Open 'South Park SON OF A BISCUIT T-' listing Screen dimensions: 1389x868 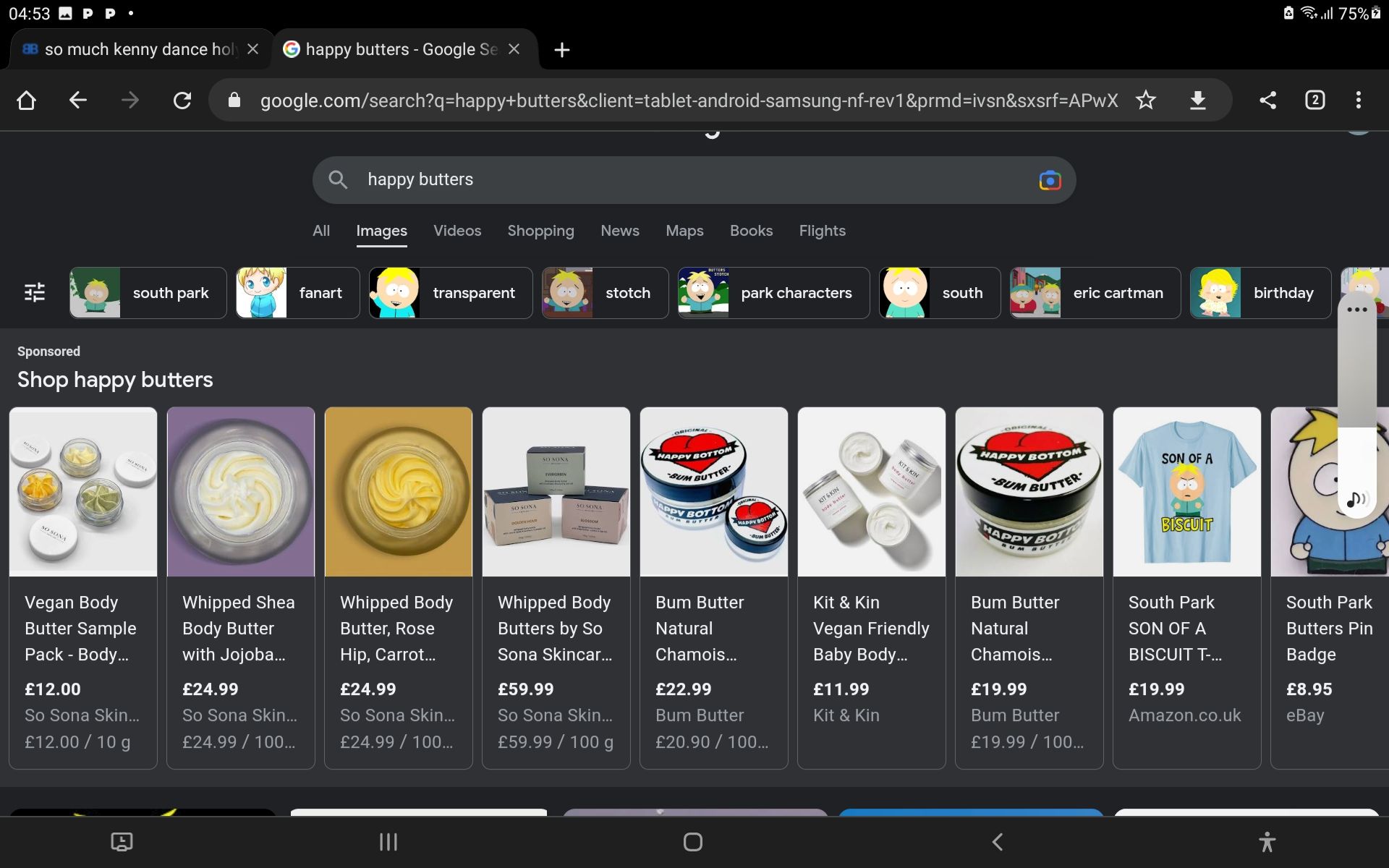coord(1176,629)
